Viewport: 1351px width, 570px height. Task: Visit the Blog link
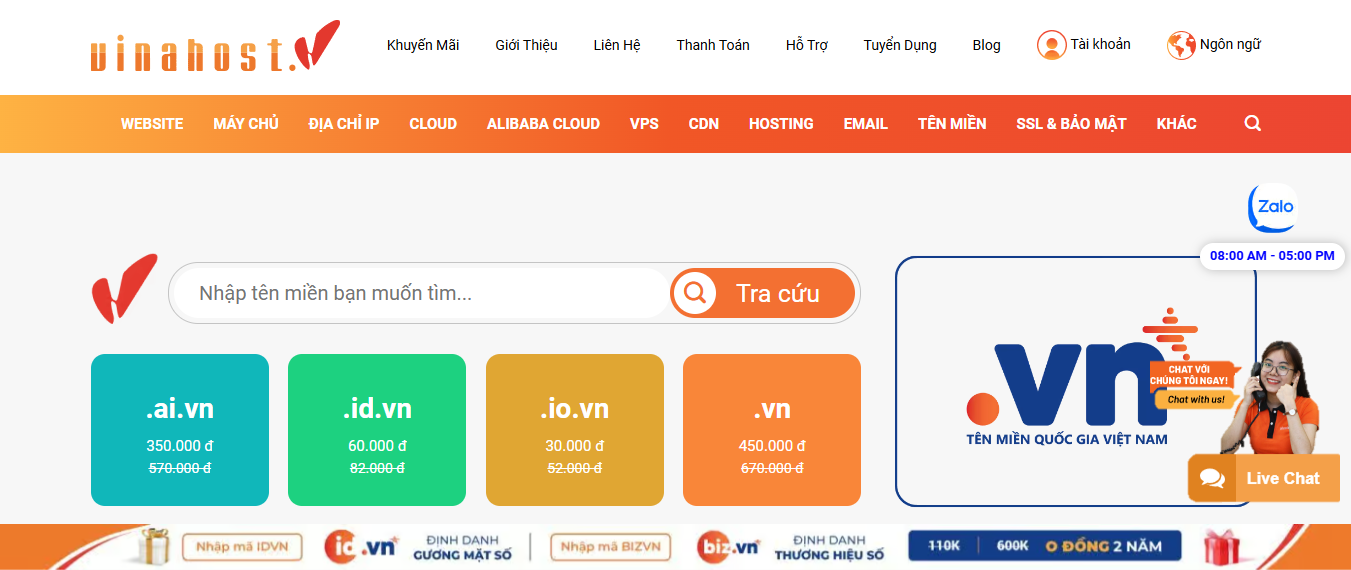[986, 45]
